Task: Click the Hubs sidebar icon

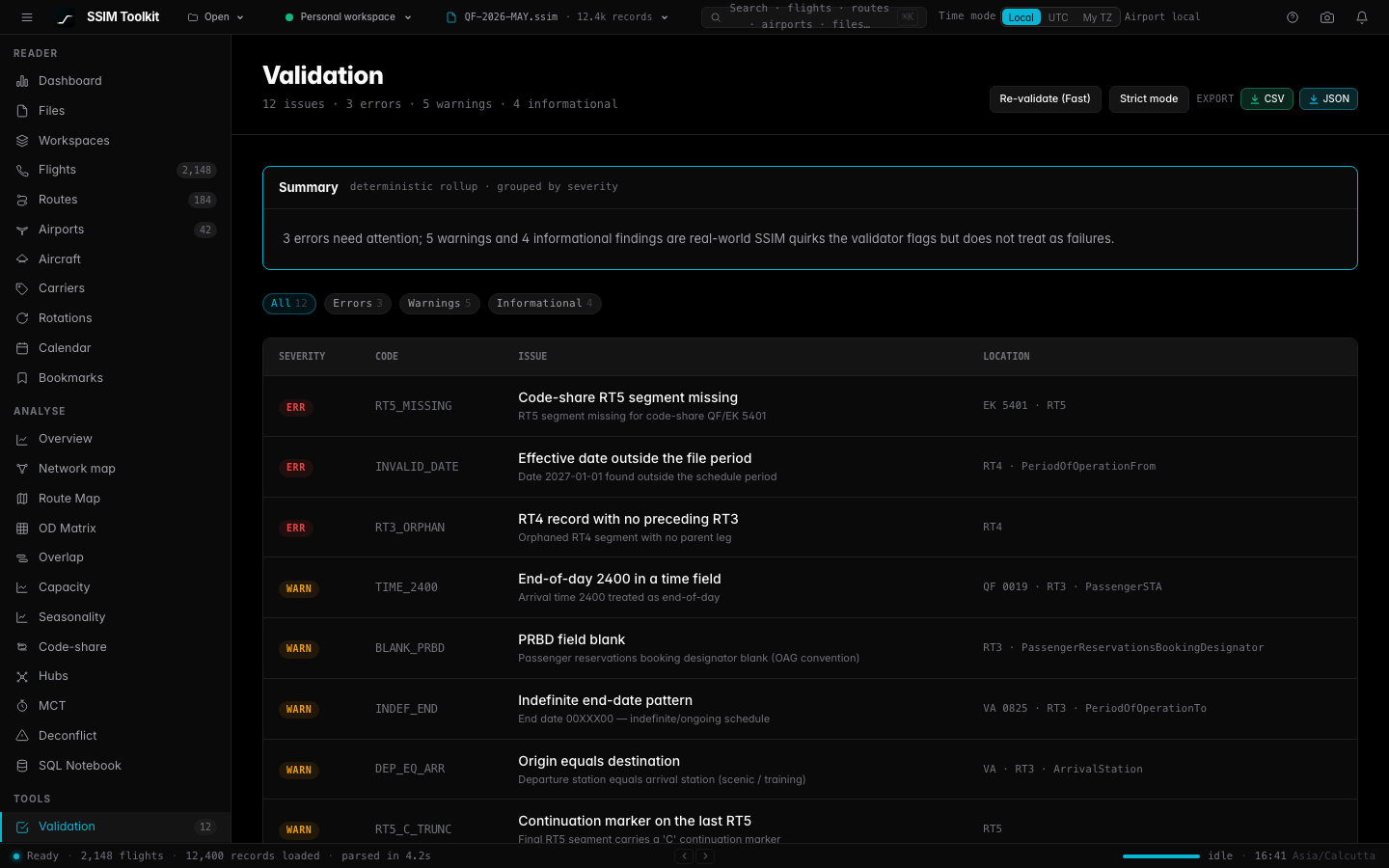Action: pyautogui.click(x=22, y=676)
